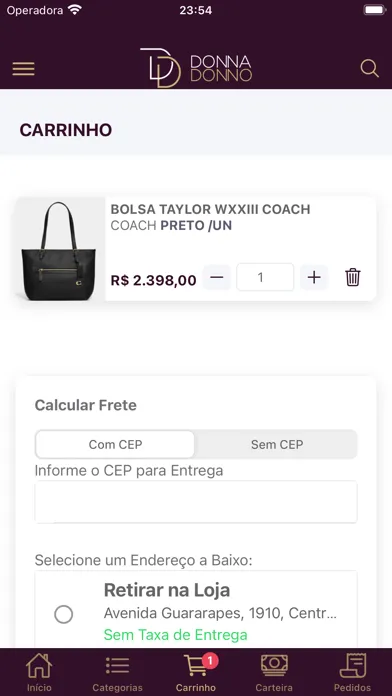Tap the red cart badge showing 1
The image size is (392, 696).
pyautogui.click(x=210, y=661)
